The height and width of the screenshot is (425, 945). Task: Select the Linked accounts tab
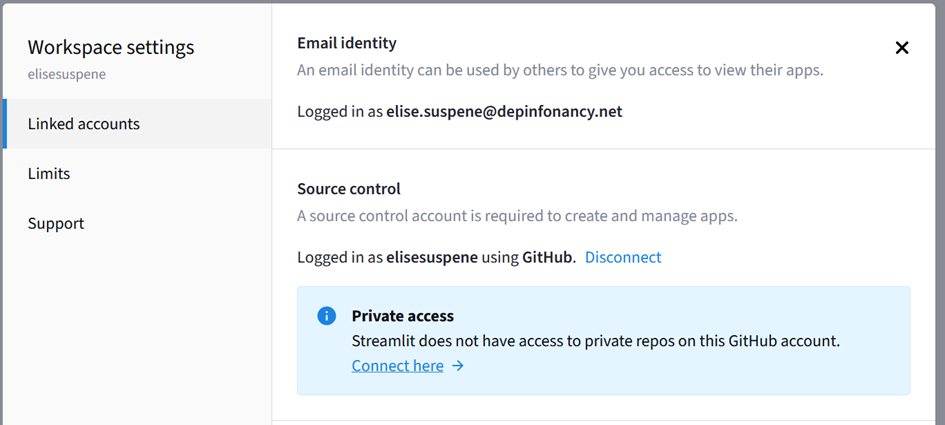pos(137,124)
